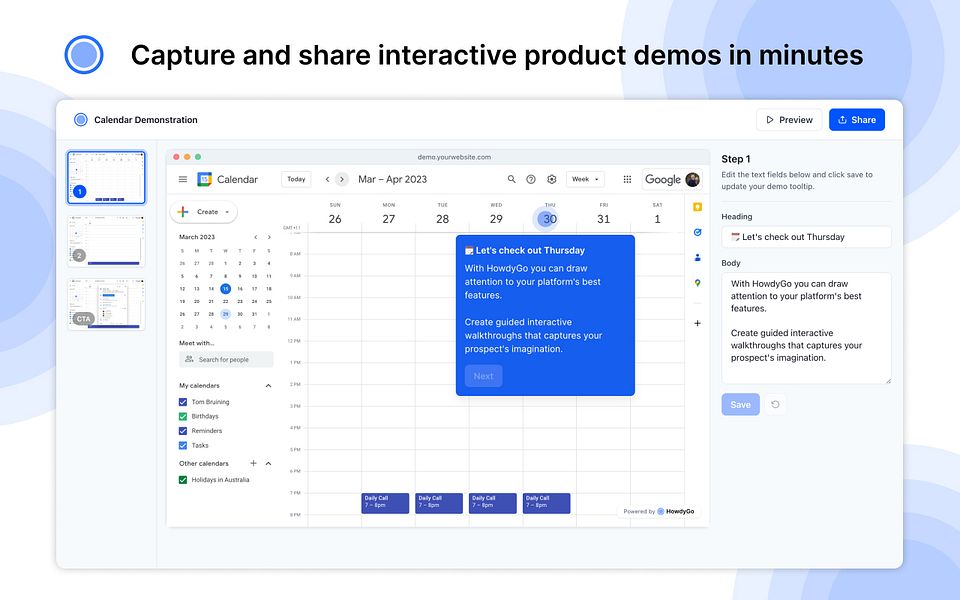Click the HowdyGo logo next to Calendar Demonstration
Screen dimensions: 960x600
click(80, 120)
